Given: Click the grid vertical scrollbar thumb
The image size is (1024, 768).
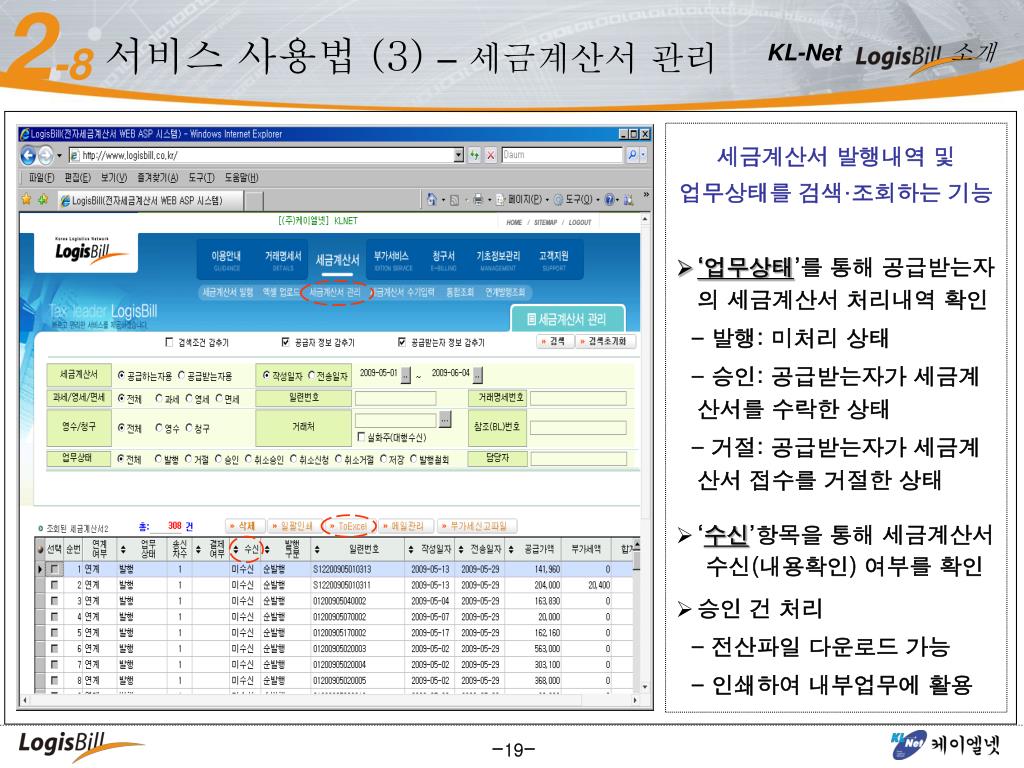Looking at the screenshot, I should tap(637, 562).
